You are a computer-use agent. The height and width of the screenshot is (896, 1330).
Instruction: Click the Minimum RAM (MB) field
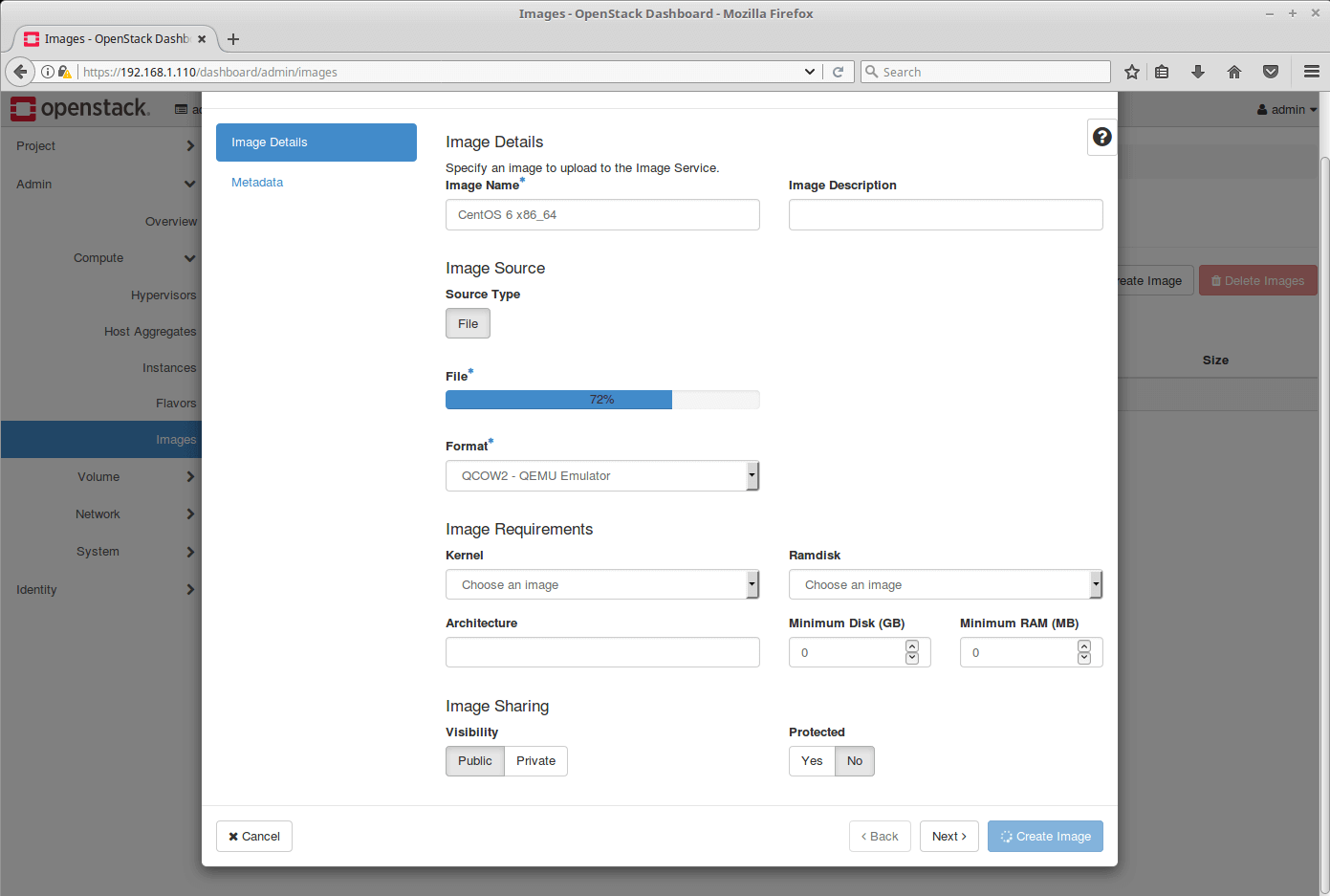(1031, 652)
